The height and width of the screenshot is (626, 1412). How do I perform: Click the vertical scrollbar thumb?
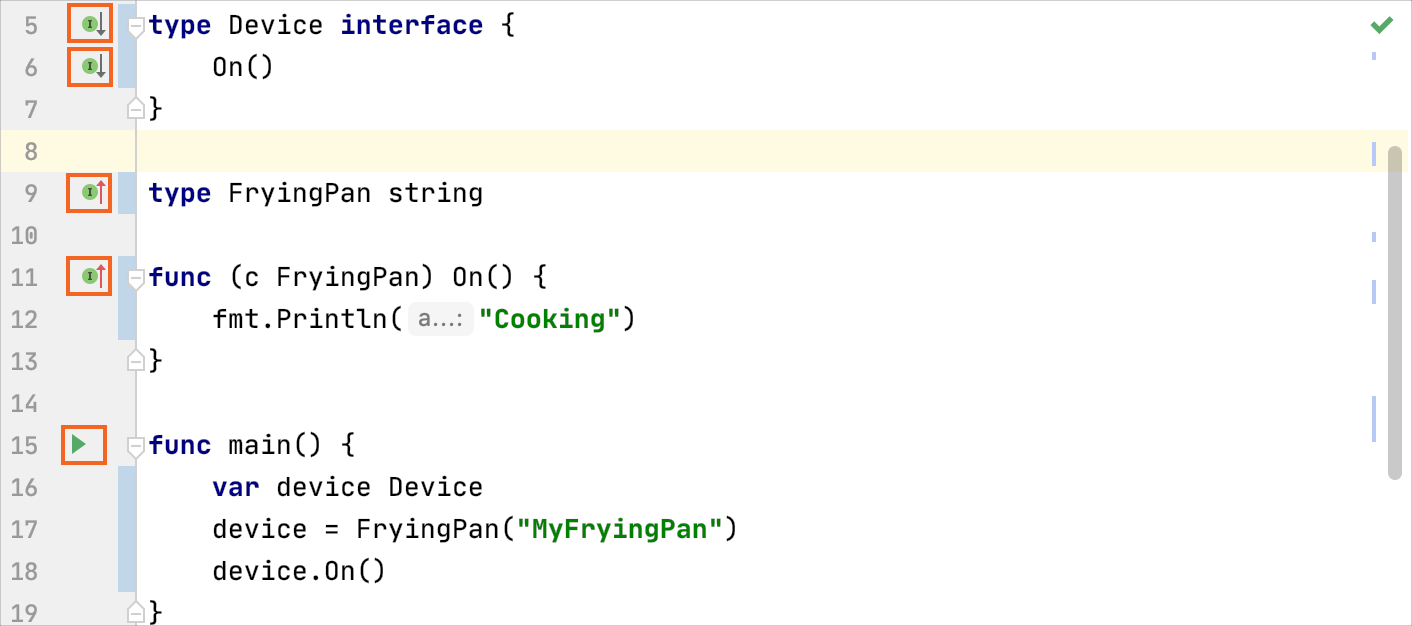tap(1394, 312)
